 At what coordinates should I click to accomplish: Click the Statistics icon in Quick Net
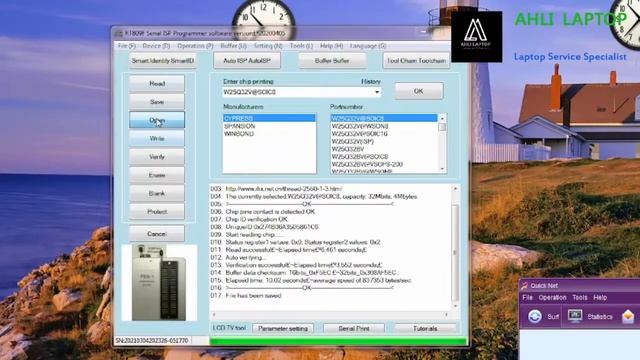(575, 317)
